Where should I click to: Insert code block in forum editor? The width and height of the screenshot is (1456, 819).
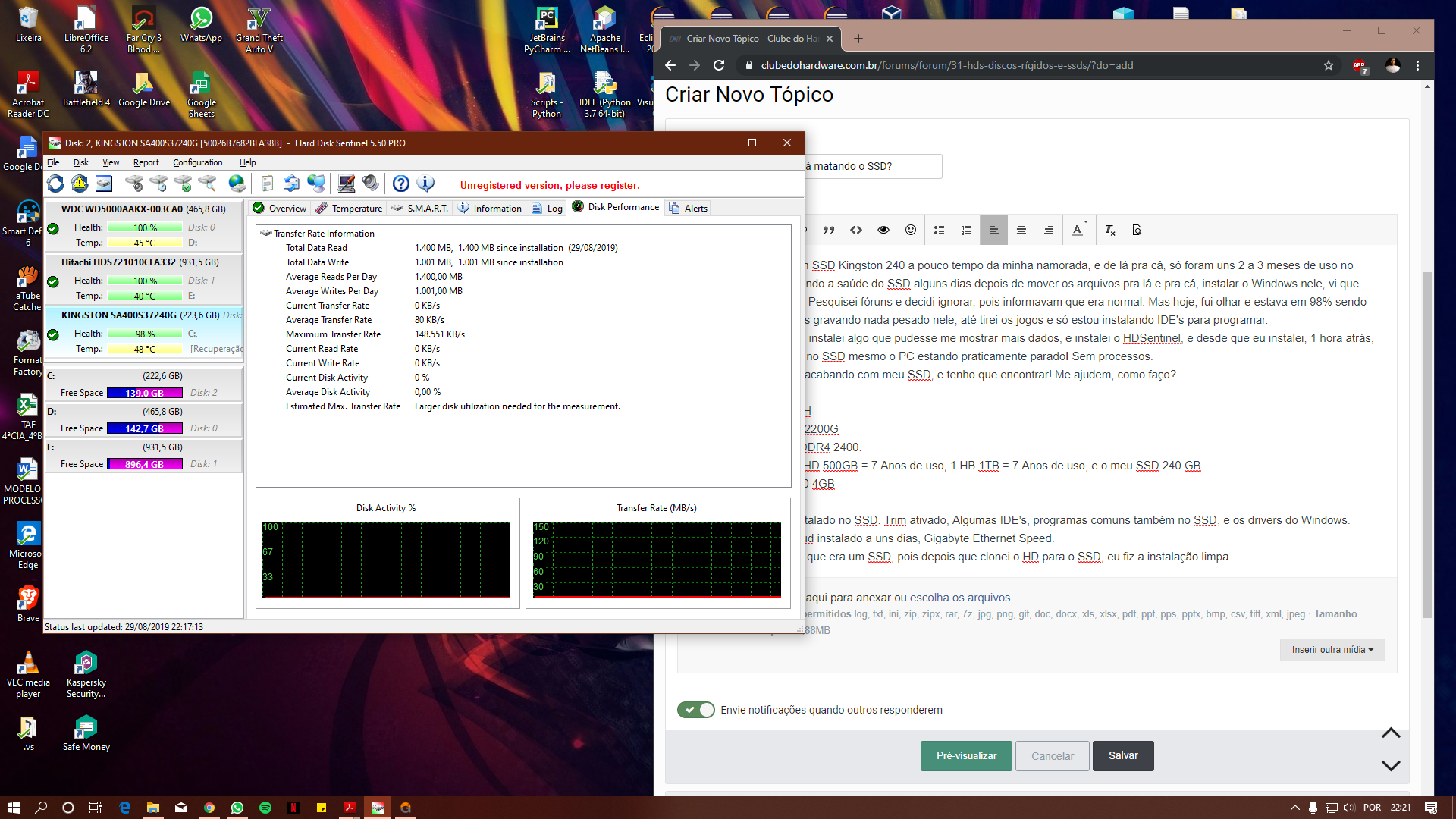[x=856, y=230]
